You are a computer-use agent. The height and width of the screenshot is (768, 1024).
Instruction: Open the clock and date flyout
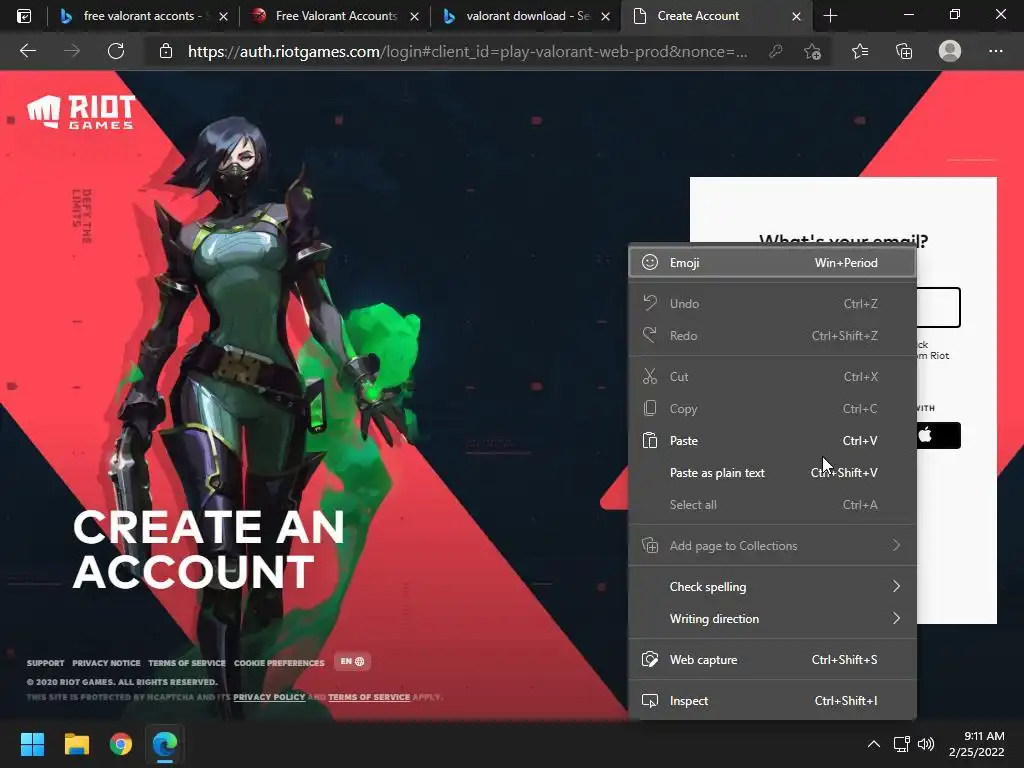(976, 744)
